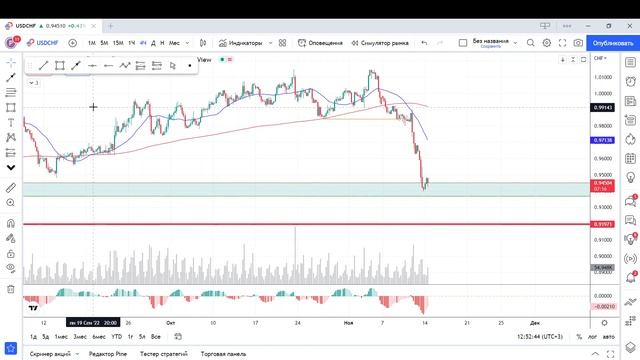Pick rectangle in floating favorites toolbar
The image size is (640, 360).
coord(60,65)
